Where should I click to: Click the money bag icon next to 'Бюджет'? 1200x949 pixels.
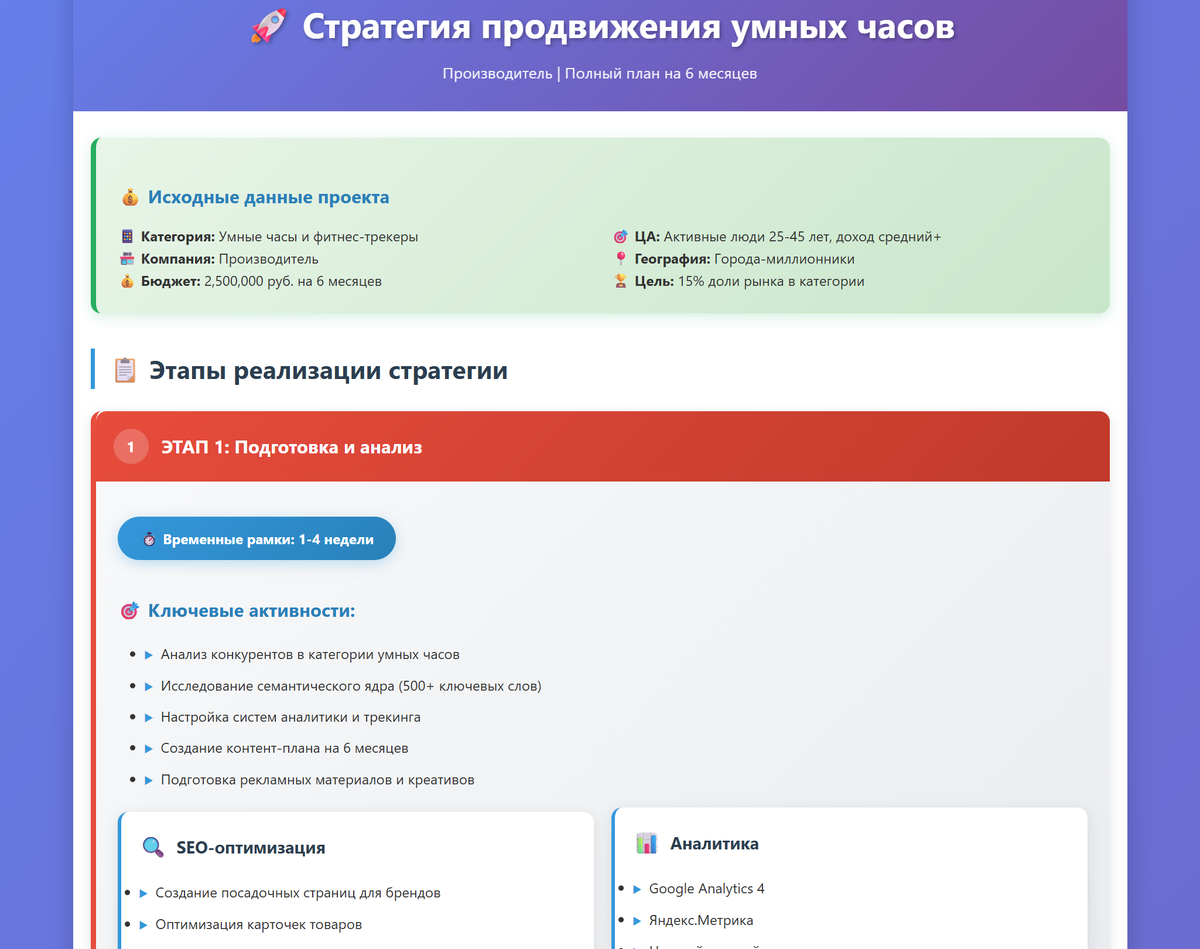point(127,281)
